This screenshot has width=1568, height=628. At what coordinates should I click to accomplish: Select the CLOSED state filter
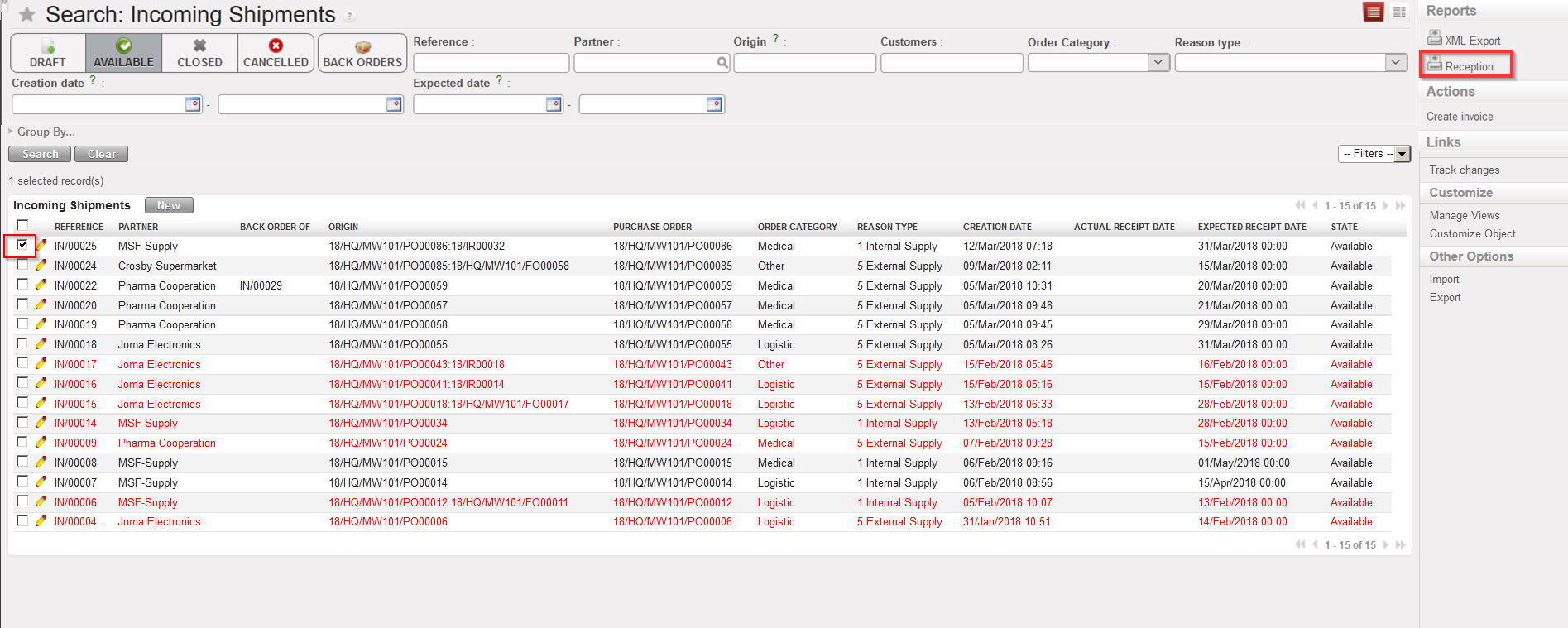tap(199, 53)
